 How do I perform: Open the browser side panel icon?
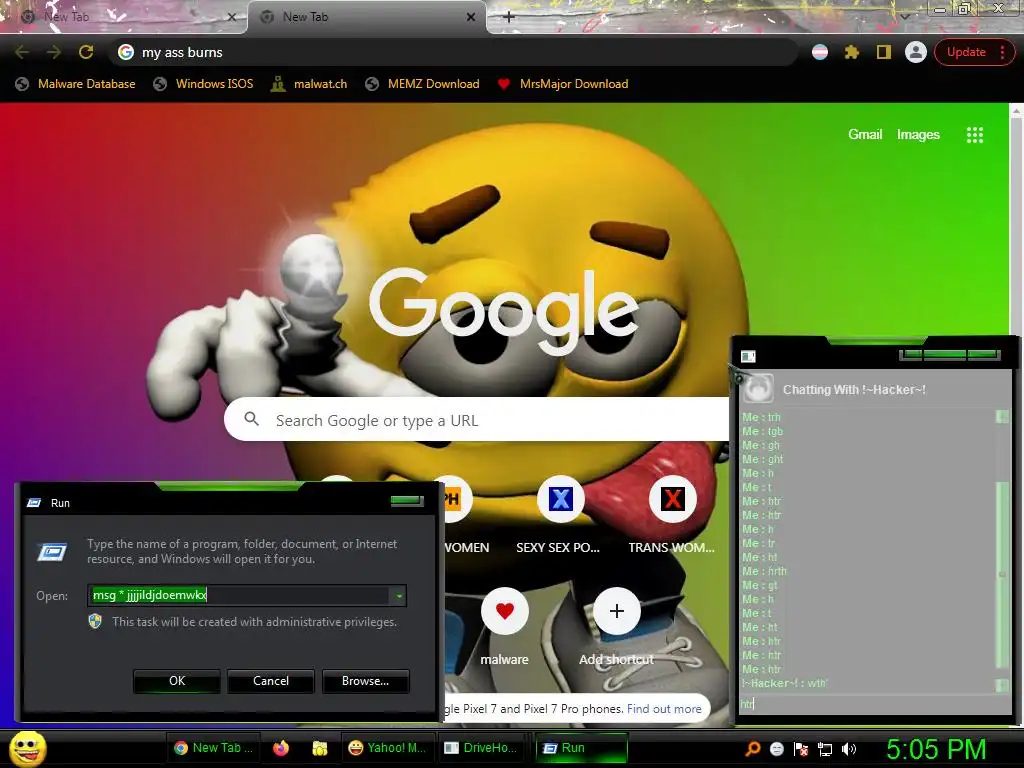click(x=884, y=52)
